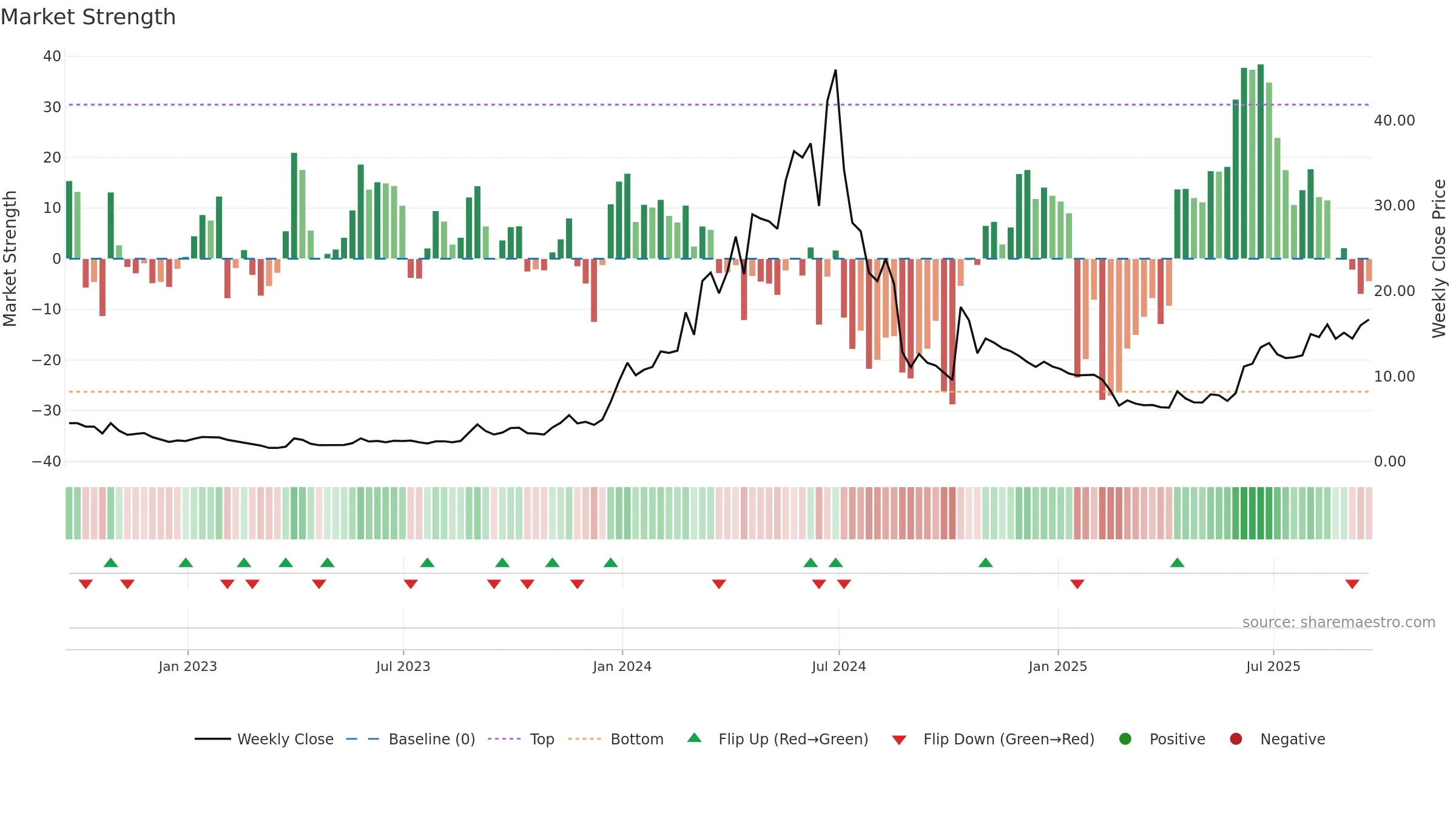Click the dark red heatmap cell after Jan 2025
Image resolution: width=1456 pixels, height=819 pixels.
point(1102,513)
